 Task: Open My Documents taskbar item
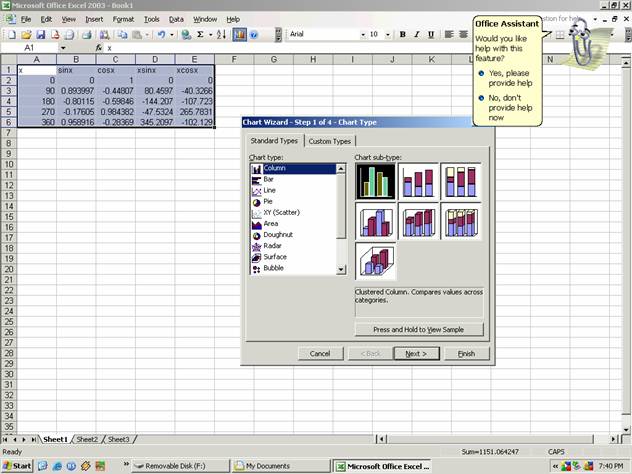(x=281, y=466)
